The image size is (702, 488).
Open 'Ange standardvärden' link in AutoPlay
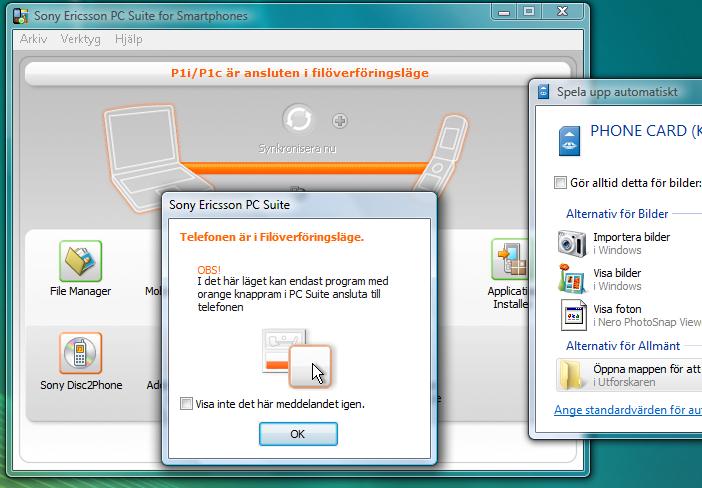(628, 410)
